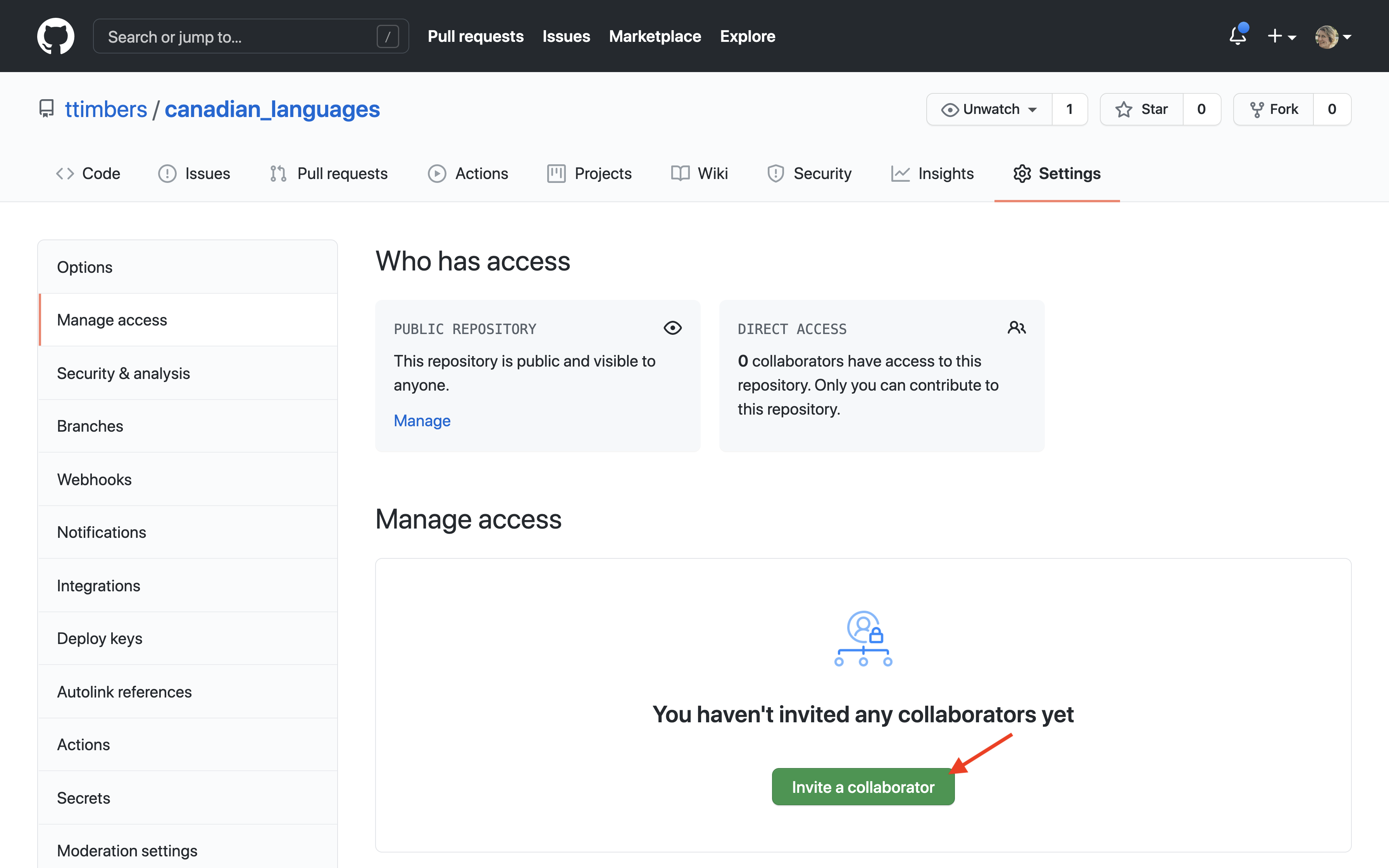This screenshot has width=1389, height=868.
Task: Open Webhooks settings
Action: coord(188,479)
